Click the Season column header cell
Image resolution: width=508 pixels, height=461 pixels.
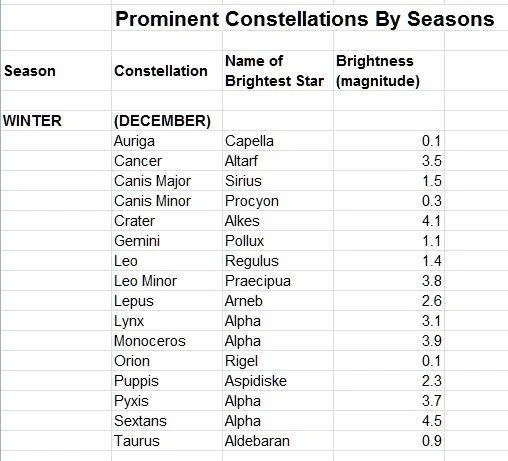pyautogui.click(x=56, y=71)
